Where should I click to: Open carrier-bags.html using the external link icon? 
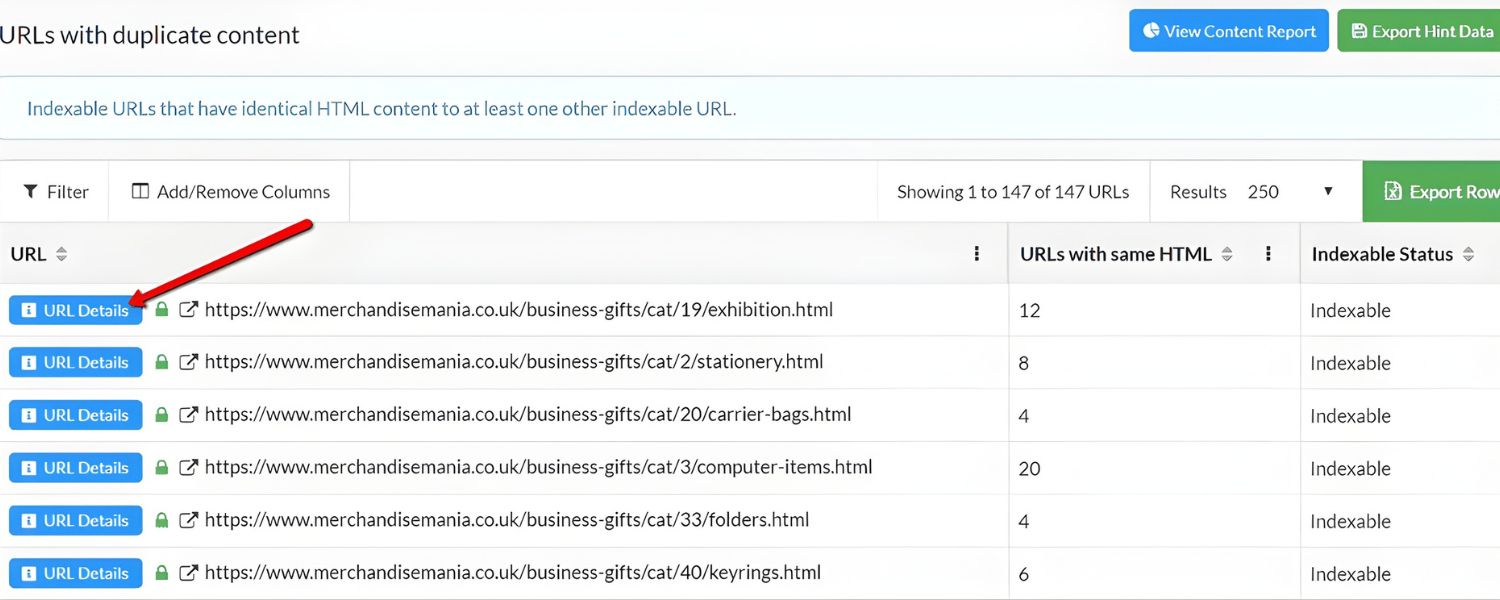188,415
